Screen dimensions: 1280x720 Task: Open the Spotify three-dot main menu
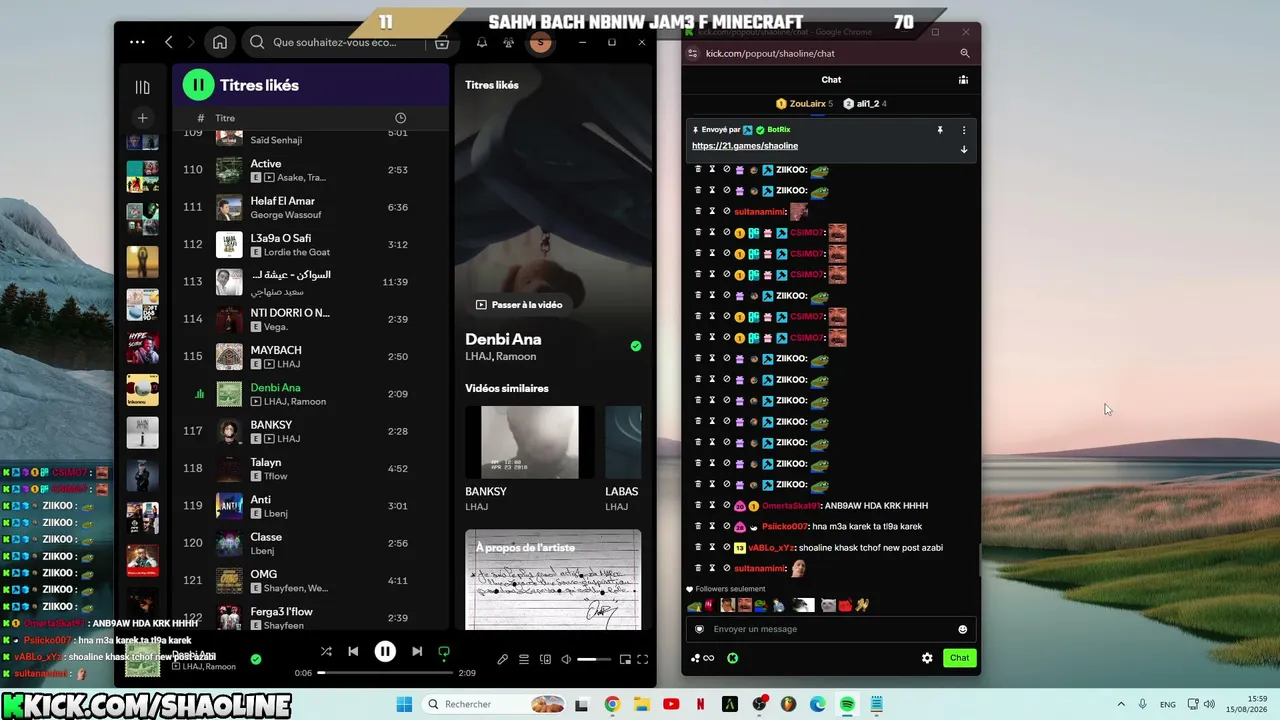[x=137, y=42]
